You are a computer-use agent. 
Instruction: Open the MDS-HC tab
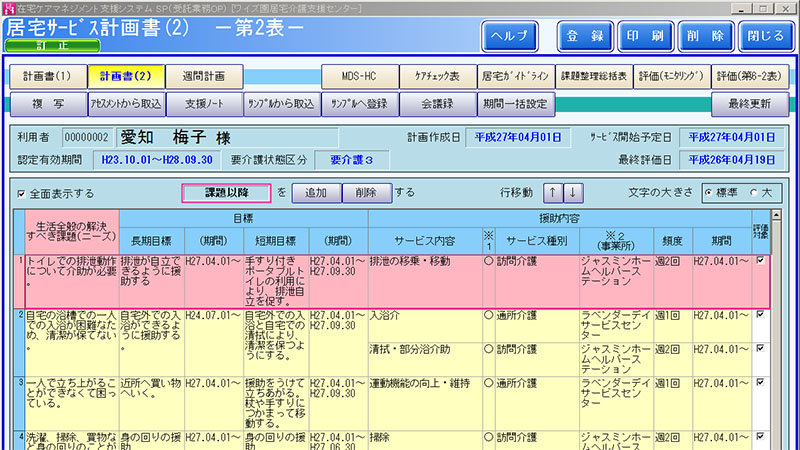click(x=360, y=77)
